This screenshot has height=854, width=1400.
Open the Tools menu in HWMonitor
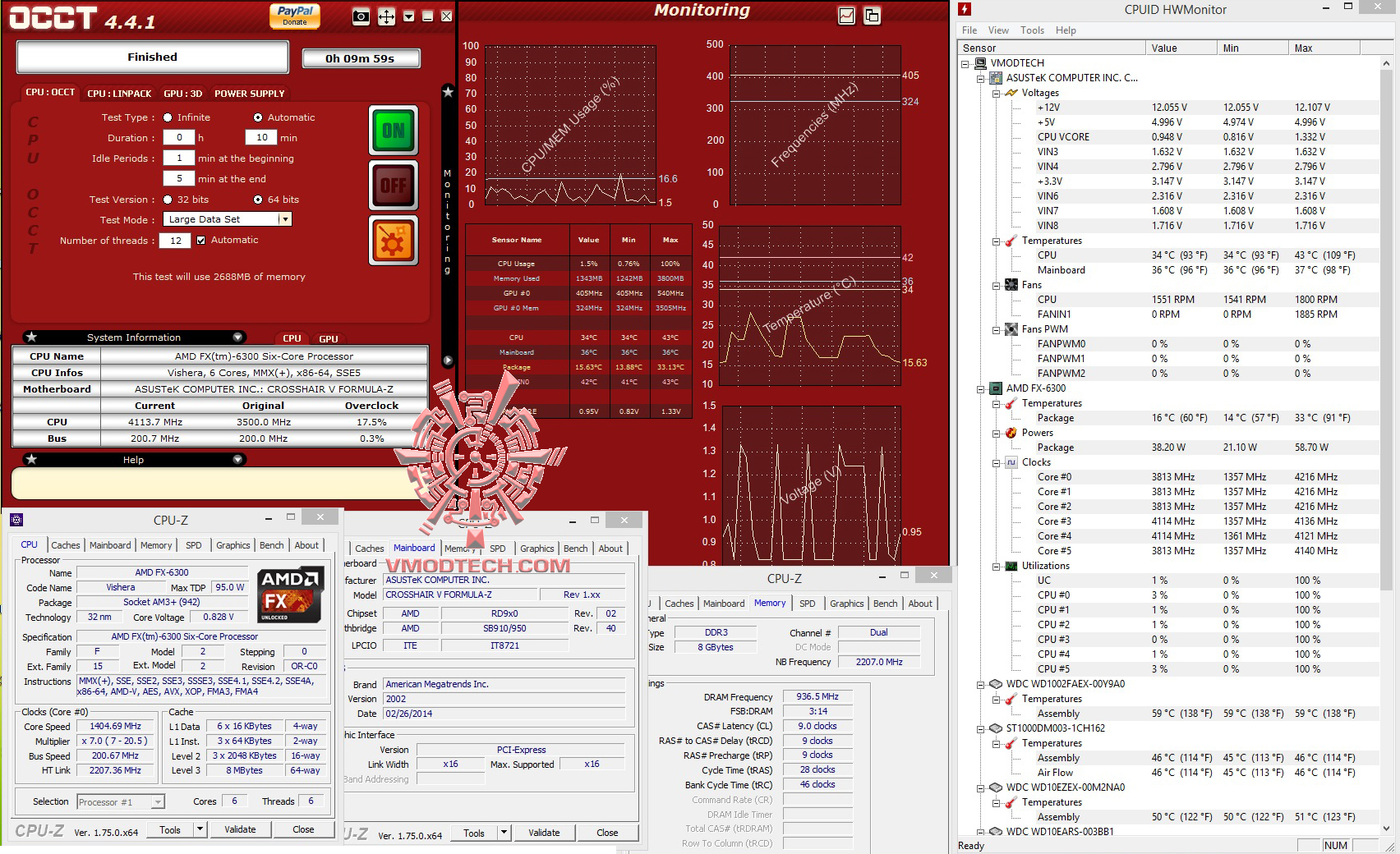coord(1032,30)
